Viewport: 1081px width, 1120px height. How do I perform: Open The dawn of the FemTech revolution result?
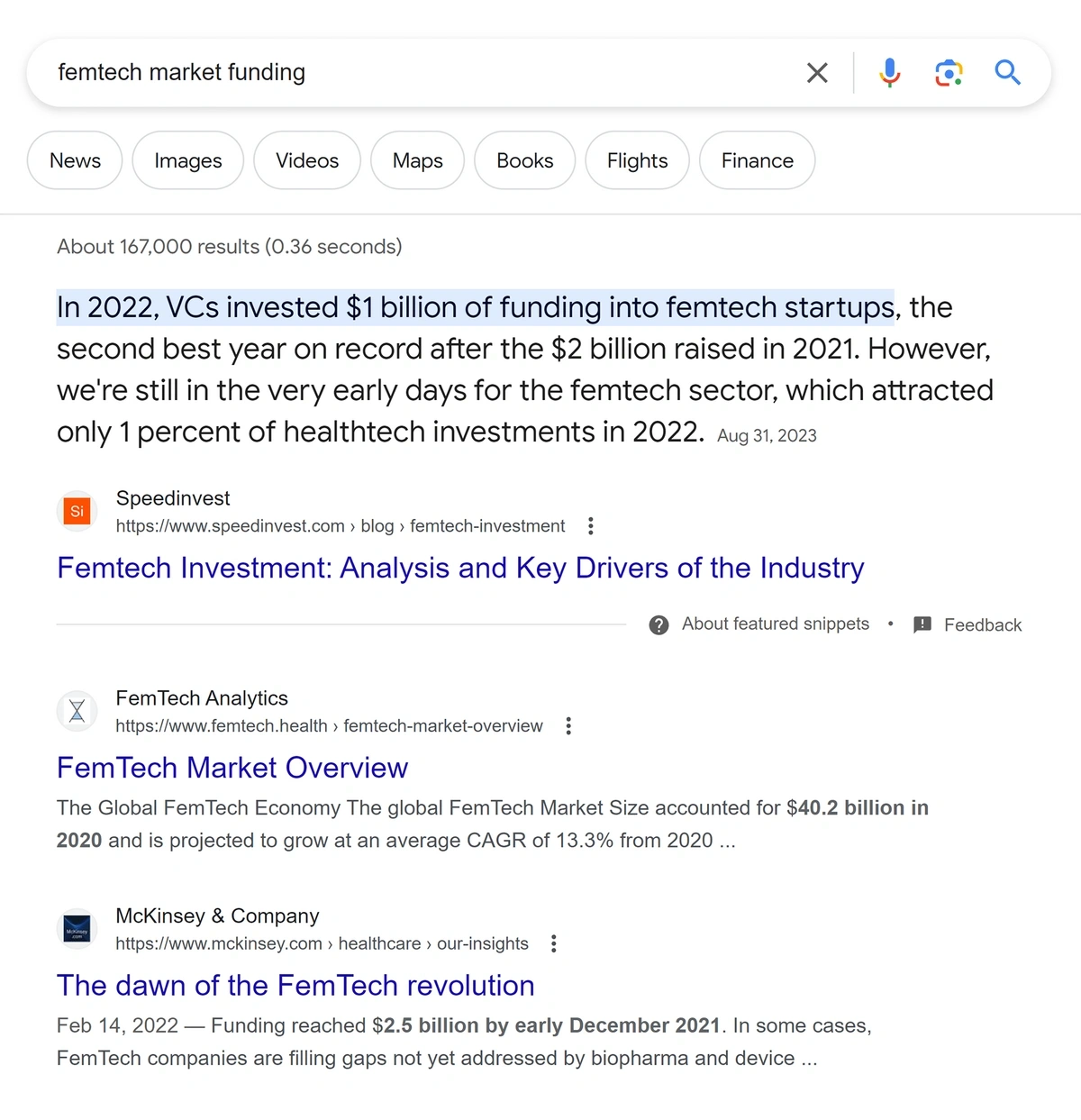tap(295, 986)
